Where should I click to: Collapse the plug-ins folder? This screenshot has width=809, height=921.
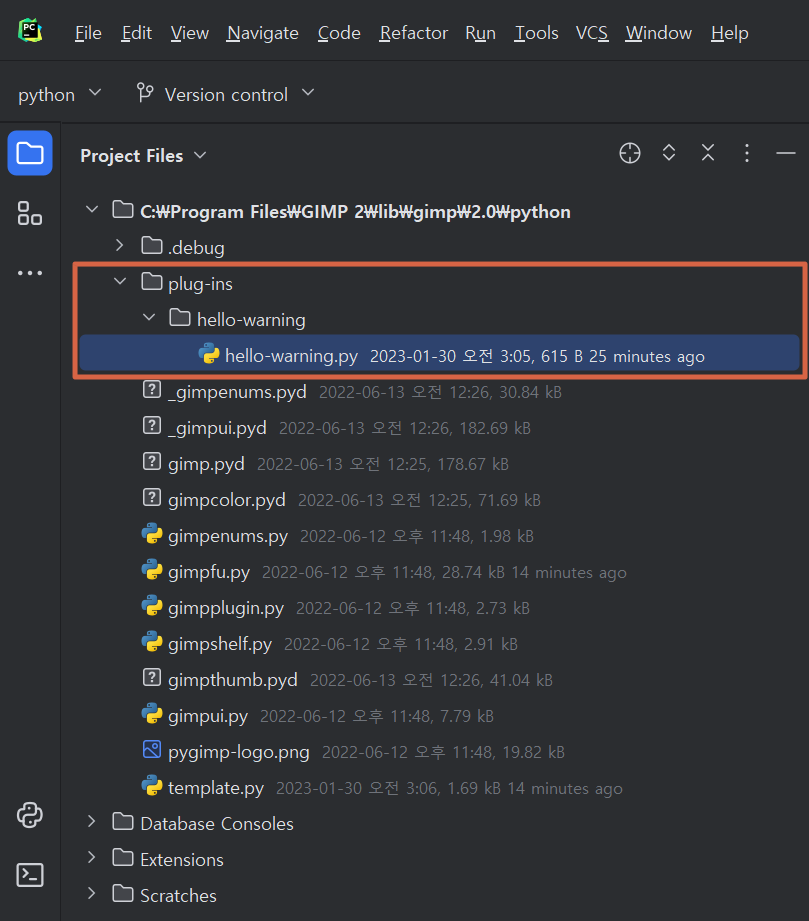120,282
